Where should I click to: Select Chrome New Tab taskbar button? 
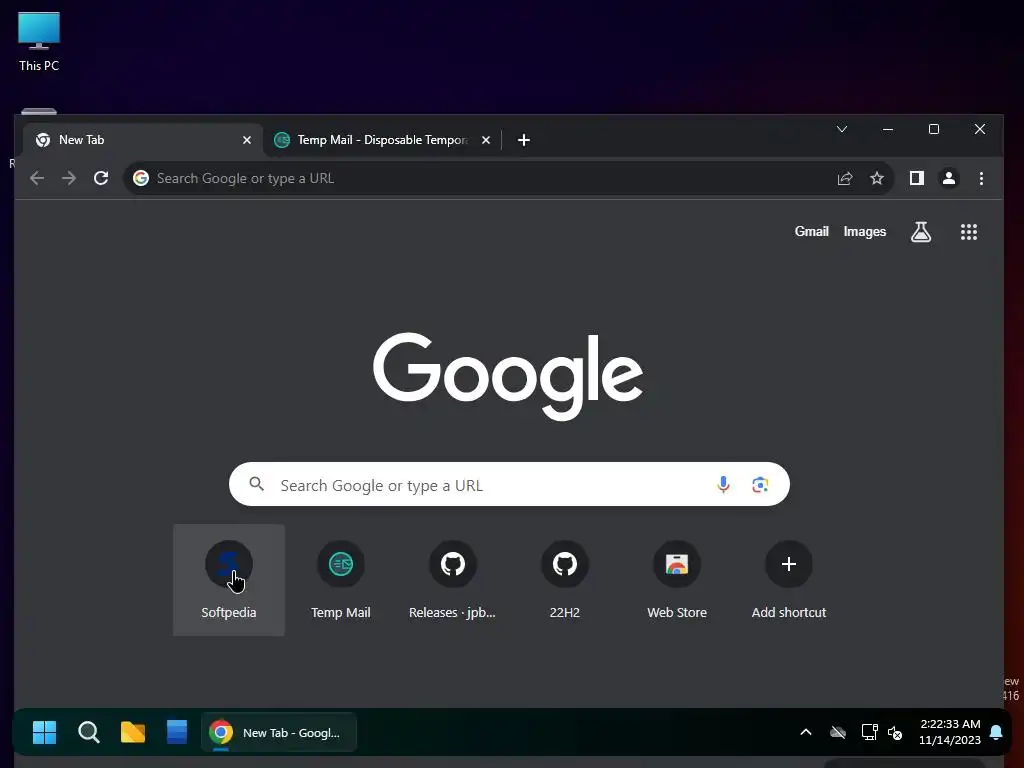pyautogui.click(x=279, y=733)
